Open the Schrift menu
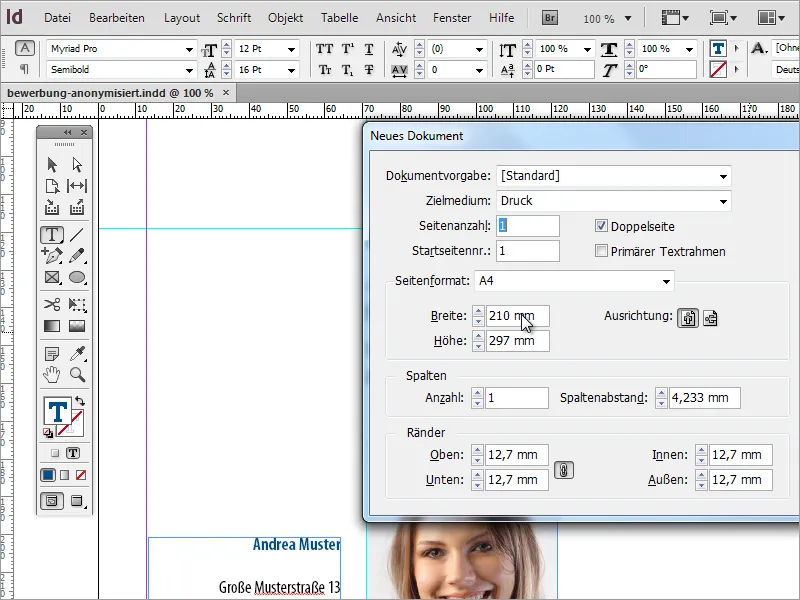 [234, 18]
